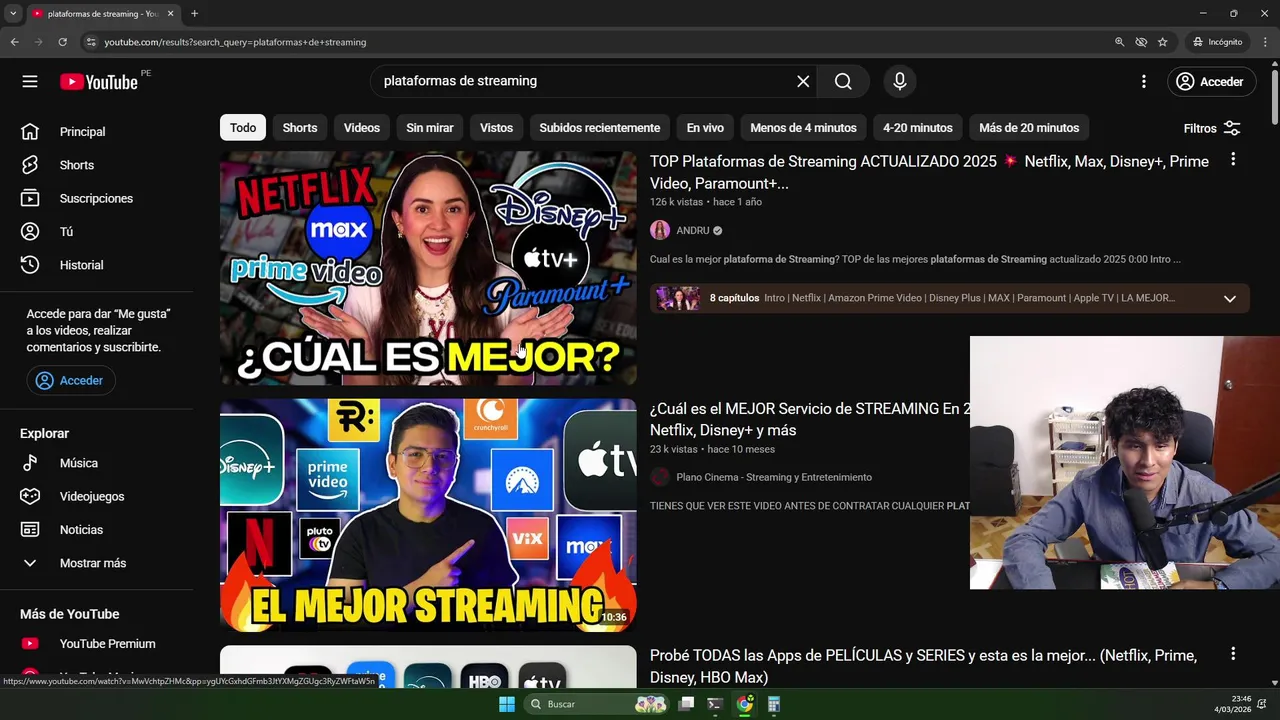
Task: Open TOP Plataformas de Streaming video title
Action: coord(929,172)
